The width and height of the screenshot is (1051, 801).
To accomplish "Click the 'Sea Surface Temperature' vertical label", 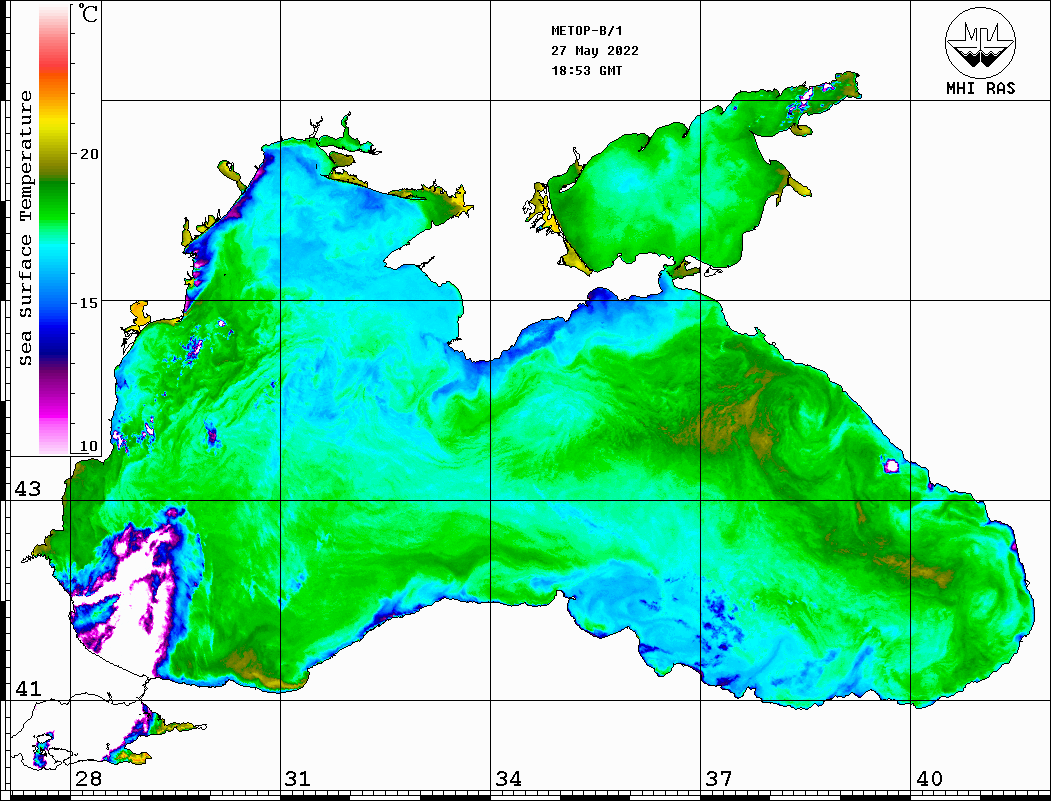I will [25, 228].
